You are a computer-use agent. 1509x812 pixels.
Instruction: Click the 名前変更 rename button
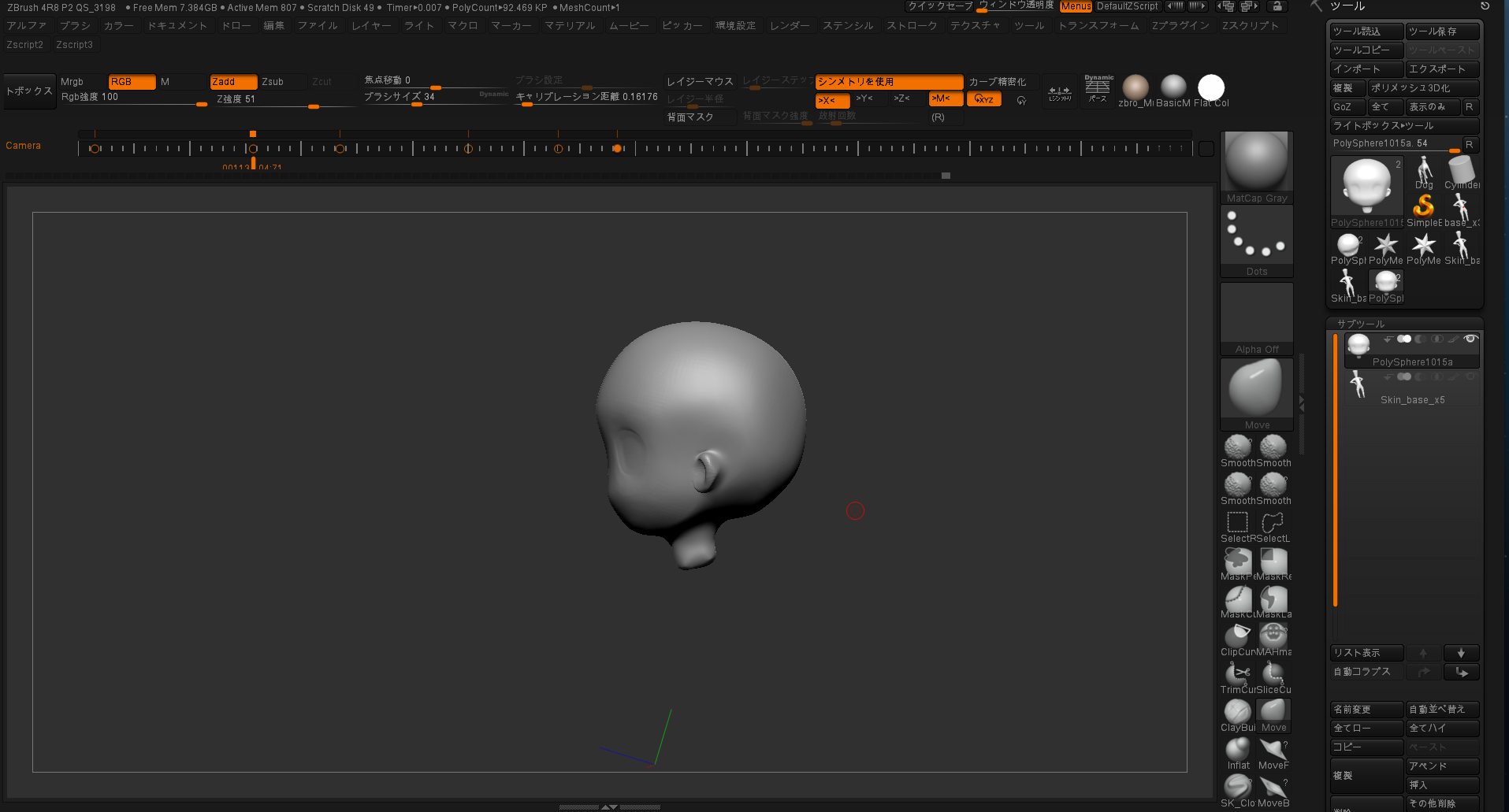(x=1366, y=710)
